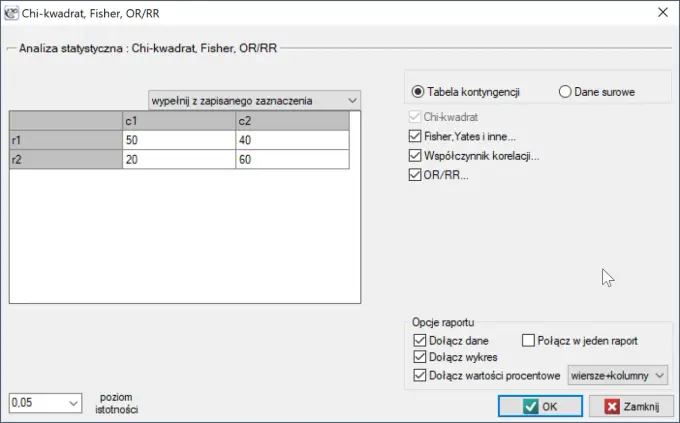The width and height of the screenshot is (680, 423).
Task: Uncheck Fisher, Yates i inne option
Action: 415,136
